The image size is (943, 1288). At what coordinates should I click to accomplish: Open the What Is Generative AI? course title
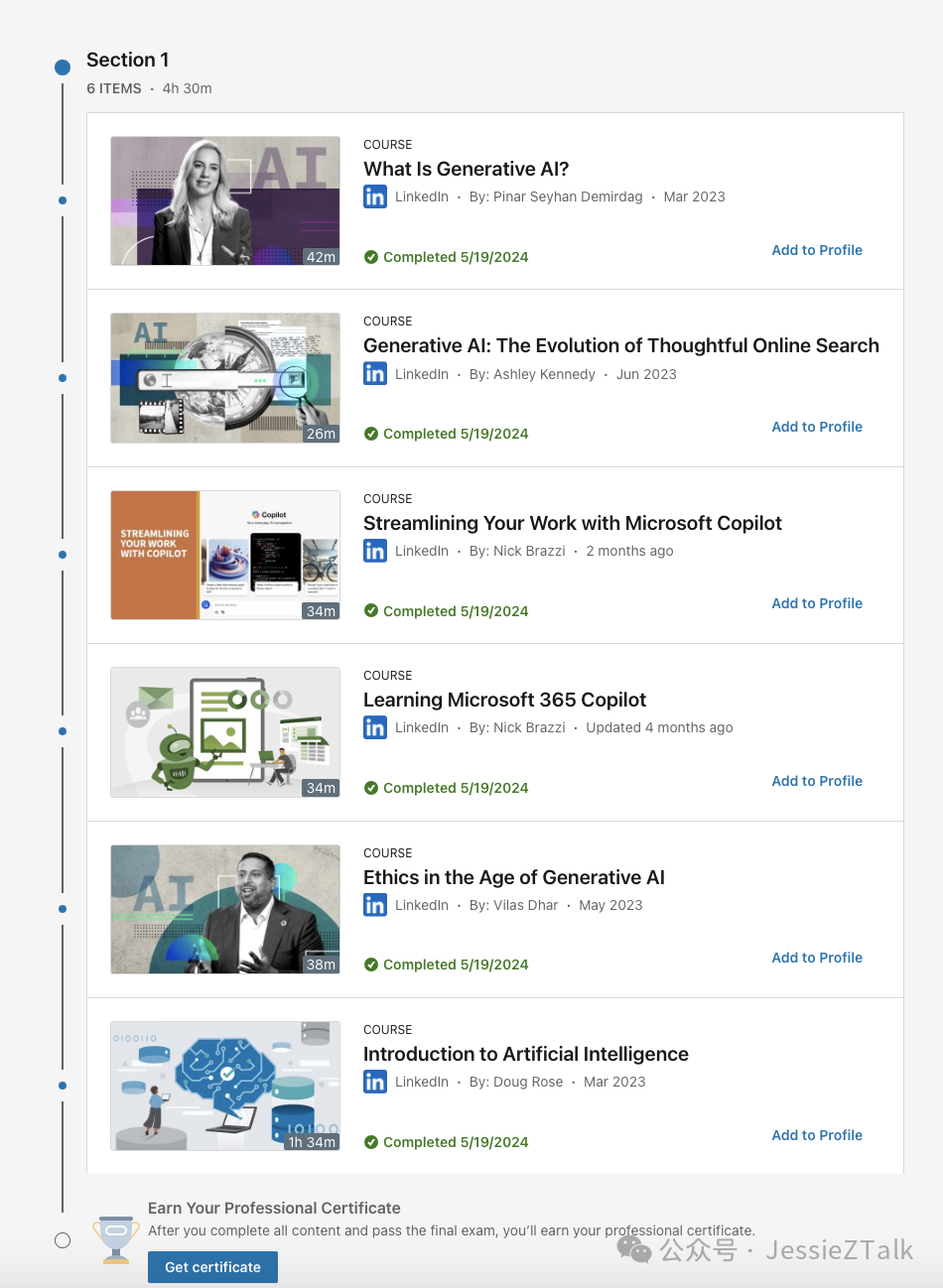[466, 169]
